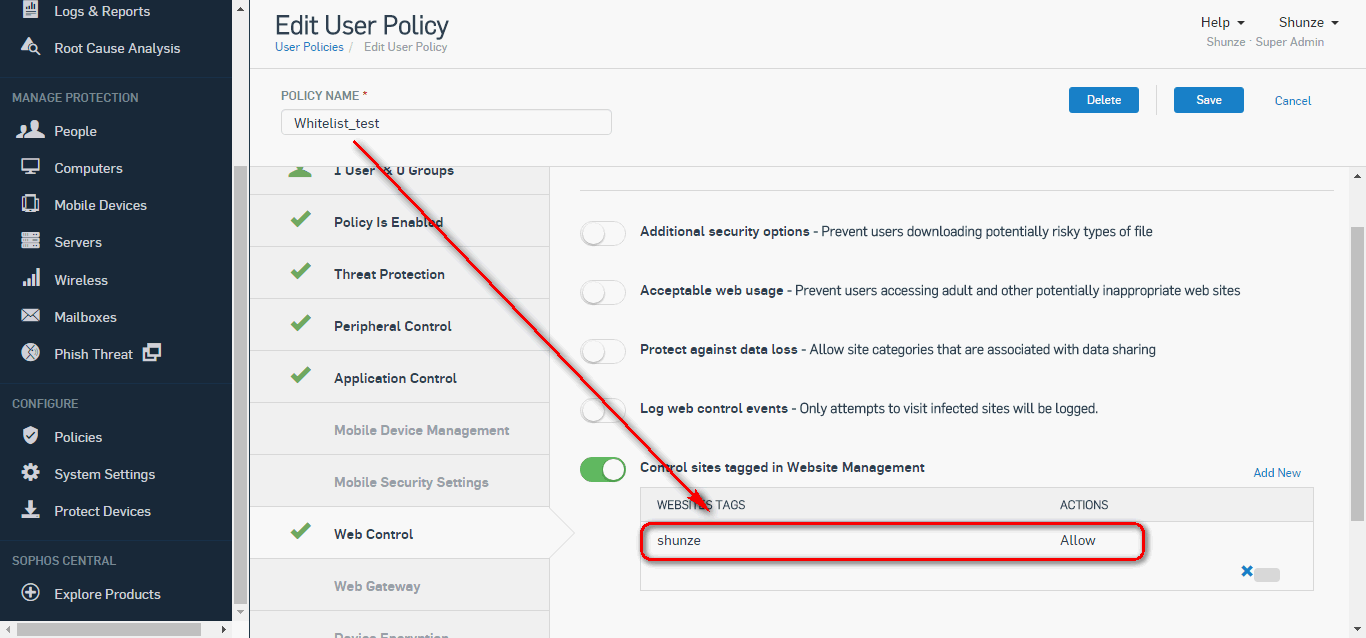The height and width of the screenshot is (638, 1366).
Task: Click the WEBSITES TAGS column header
Action: [x=701, y=505]
